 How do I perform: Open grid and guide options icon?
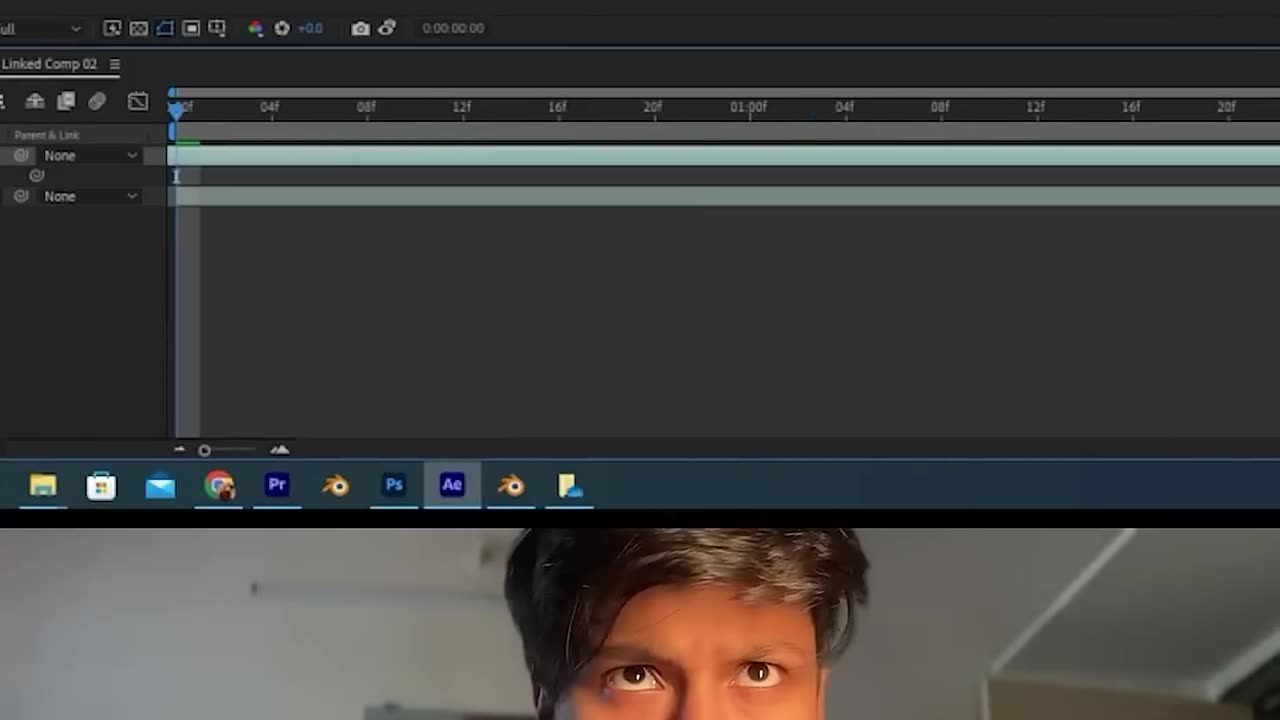[217, 28]
